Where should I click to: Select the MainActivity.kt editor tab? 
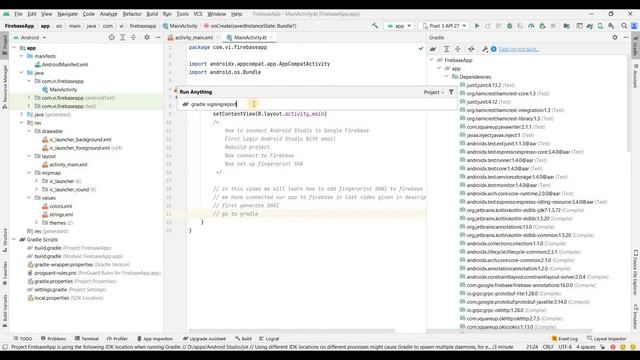point(249,38)
